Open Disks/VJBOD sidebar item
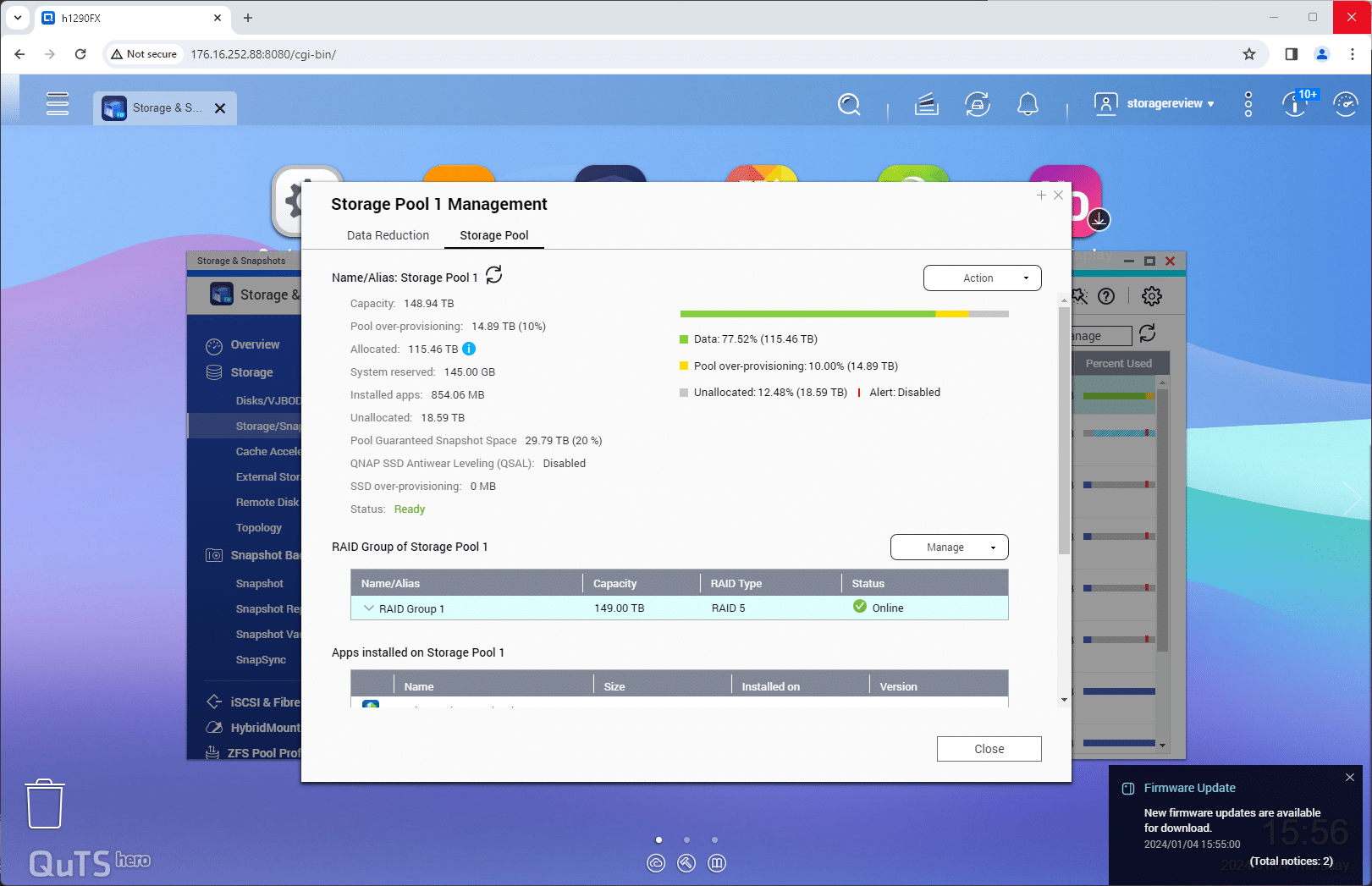The height and width of the screenshot is (886, 1372). [267, 400]
